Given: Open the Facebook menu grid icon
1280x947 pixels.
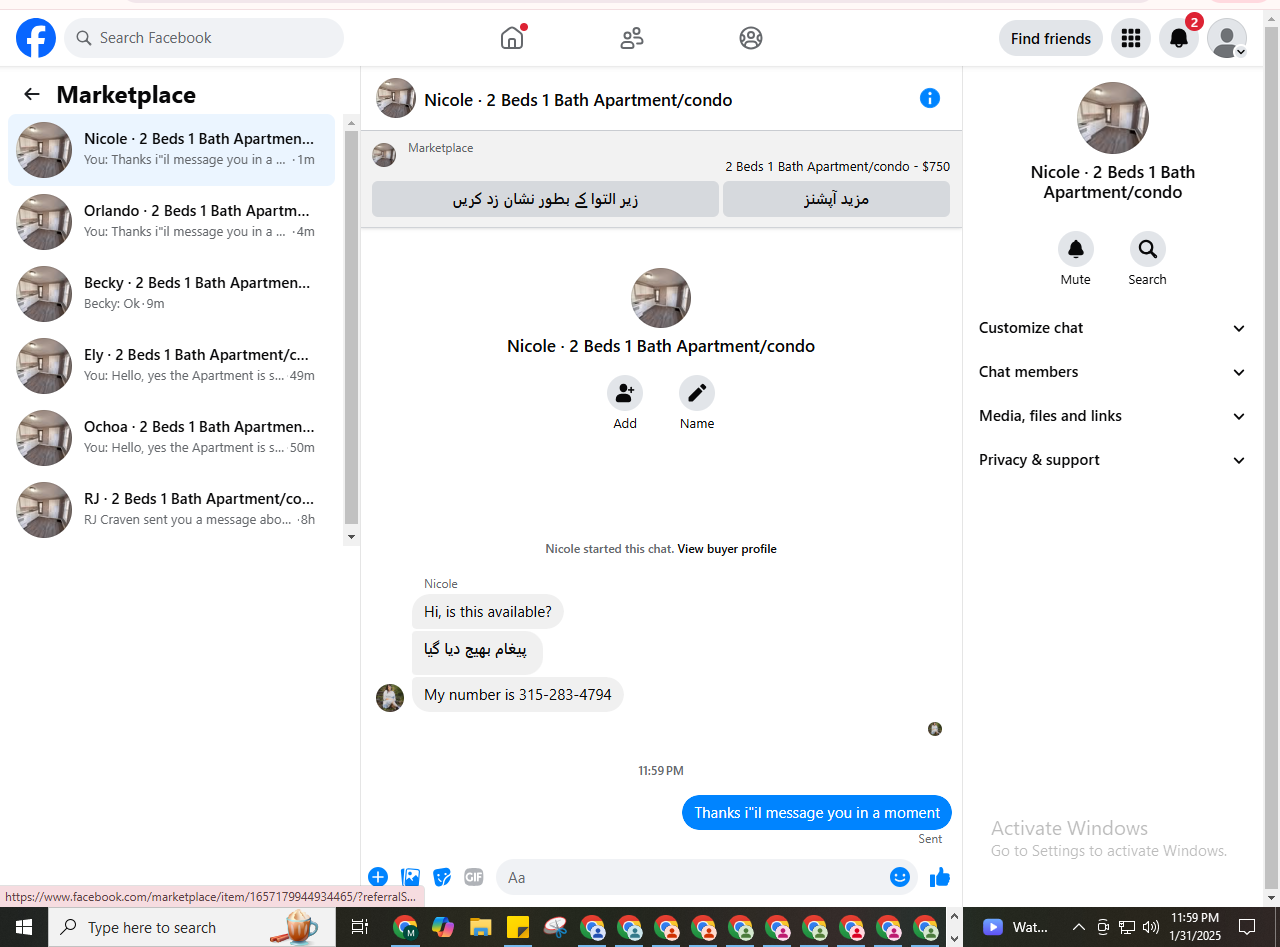Looking at the screenshot, I should 1131,38.
